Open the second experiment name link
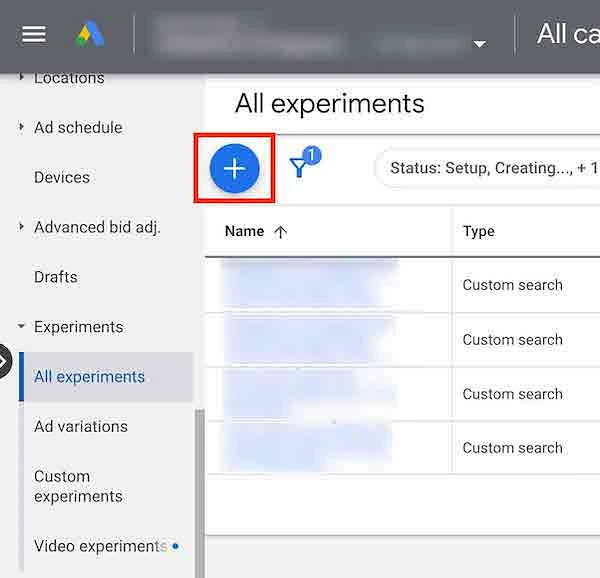Screen dimensions: 600x578 pyautogui.click(x=309, y=340)
